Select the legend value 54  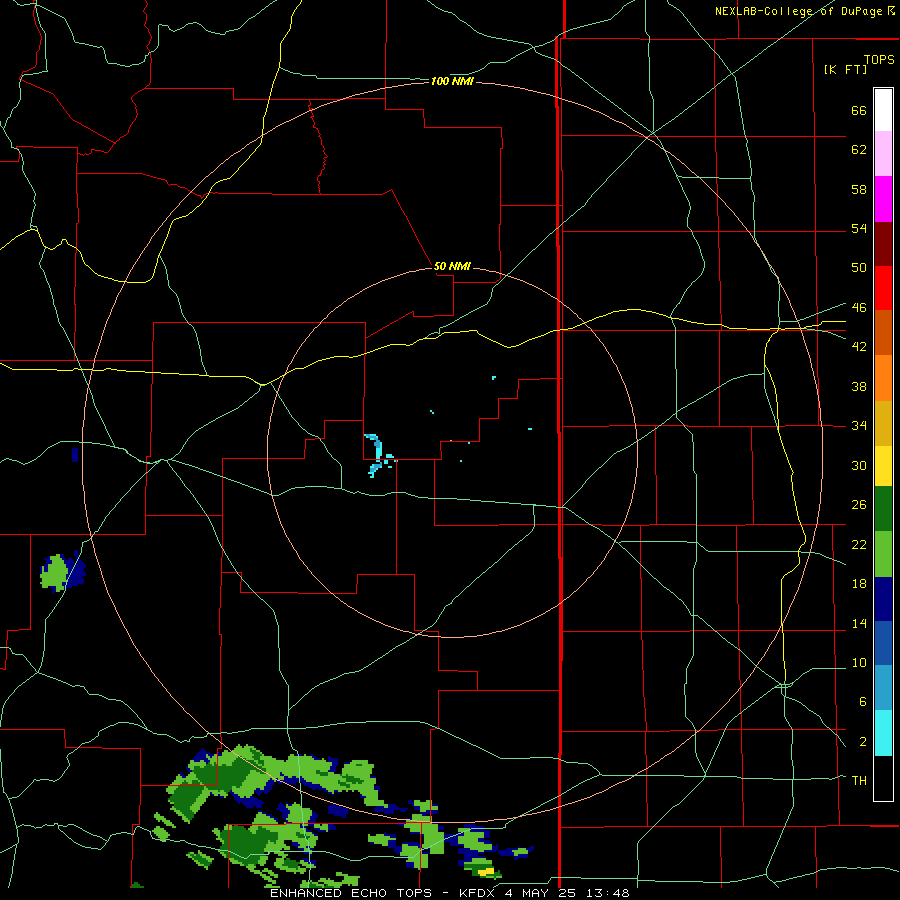point(859,228)
